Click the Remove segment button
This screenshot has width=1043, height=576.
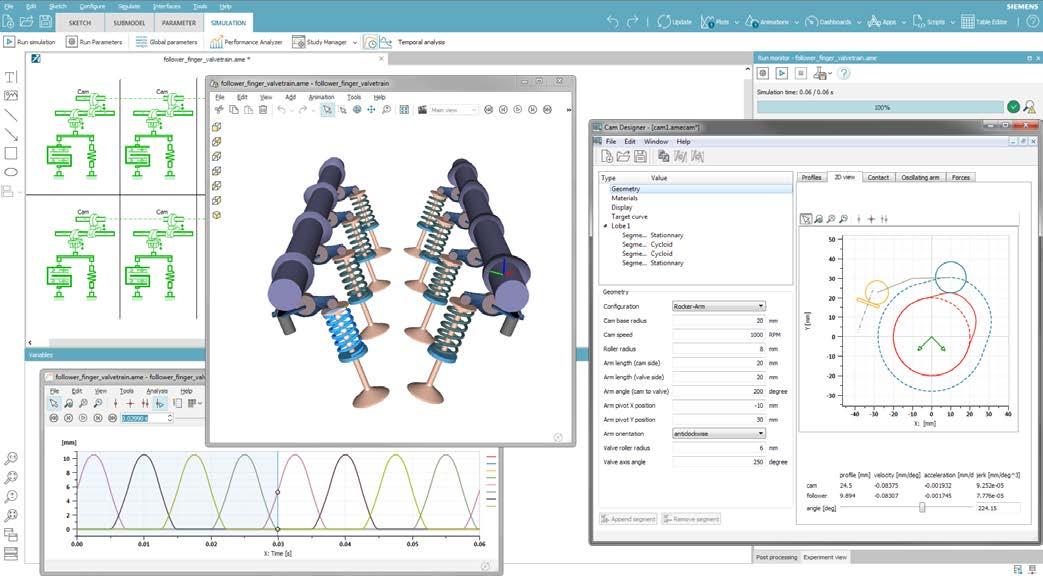[x=691, y=519]
